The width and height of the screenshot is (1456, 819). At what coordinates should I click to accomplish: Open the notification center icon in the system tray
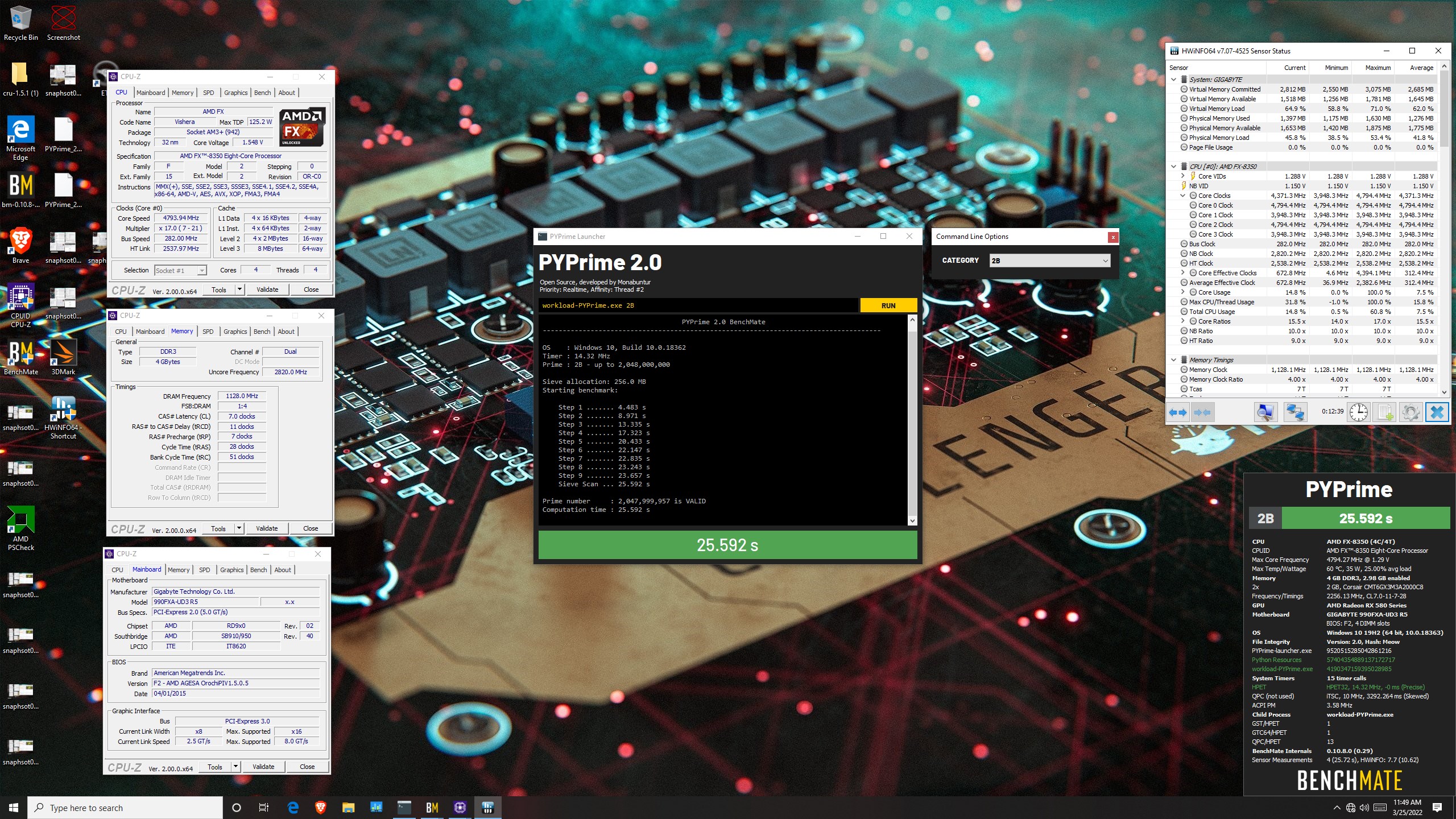[x=1437, y=807]
